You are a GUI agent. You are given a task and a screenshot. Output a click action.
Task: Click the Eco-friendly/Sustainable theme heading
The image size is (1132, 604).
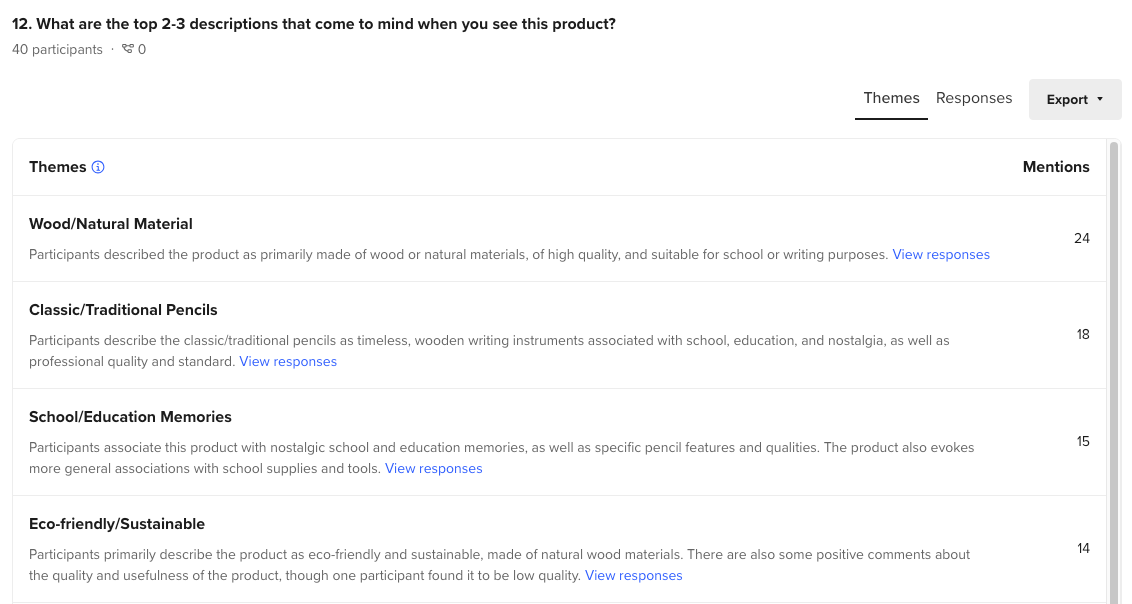[116, 523]
